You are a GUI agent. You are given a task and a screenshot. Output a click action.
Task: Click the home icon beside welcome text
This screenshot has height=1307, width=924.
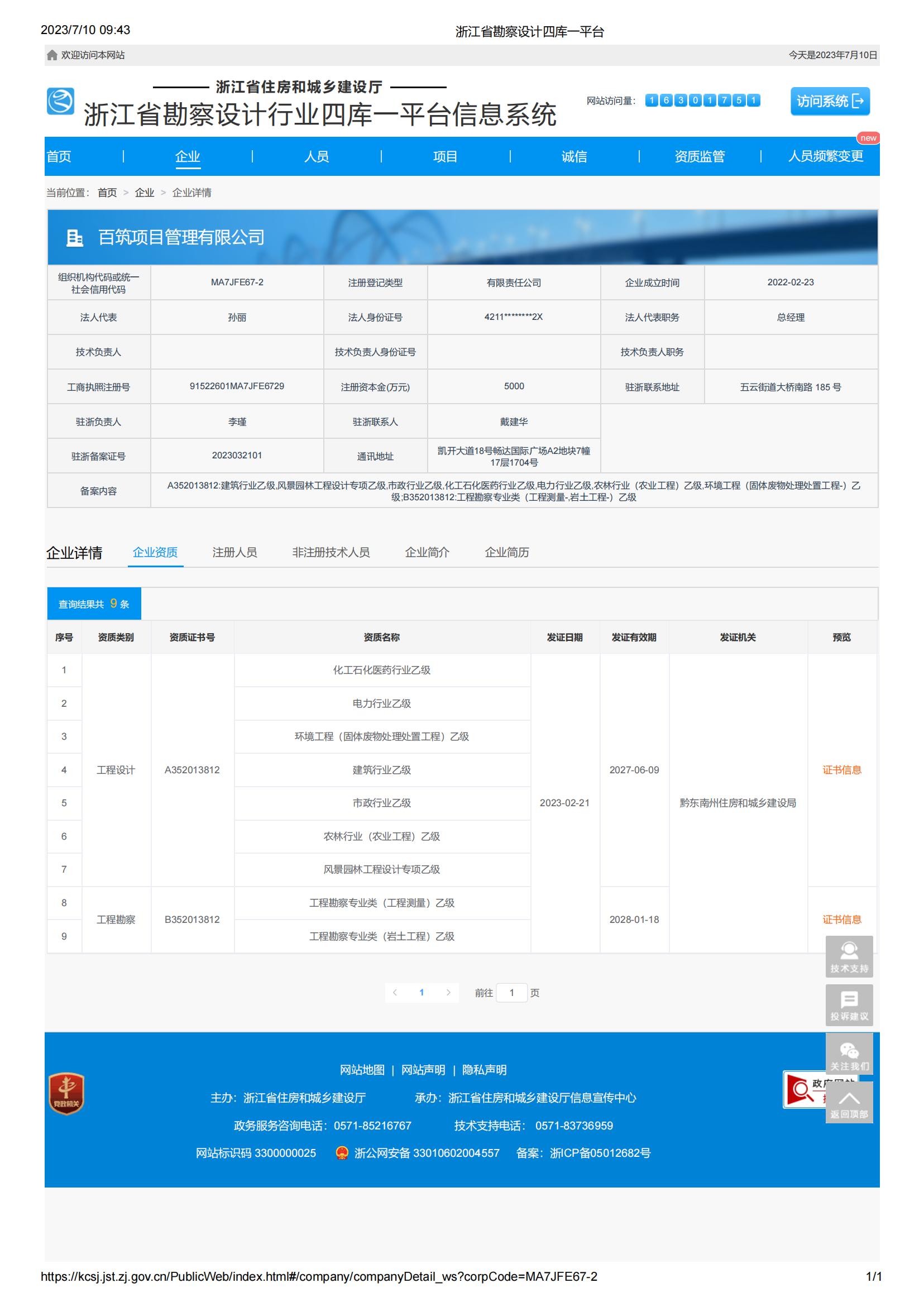pyautogui.click(x=52, y=55)
